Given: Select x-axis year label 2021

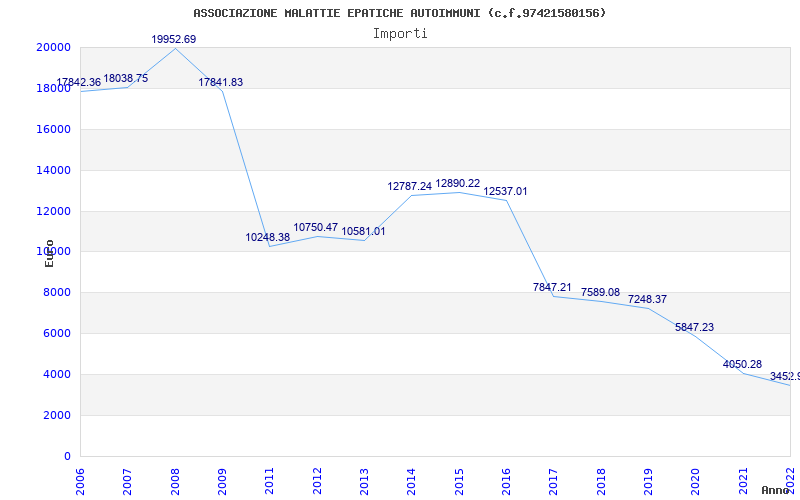Looking at the screenshot, I should point(743,481).
